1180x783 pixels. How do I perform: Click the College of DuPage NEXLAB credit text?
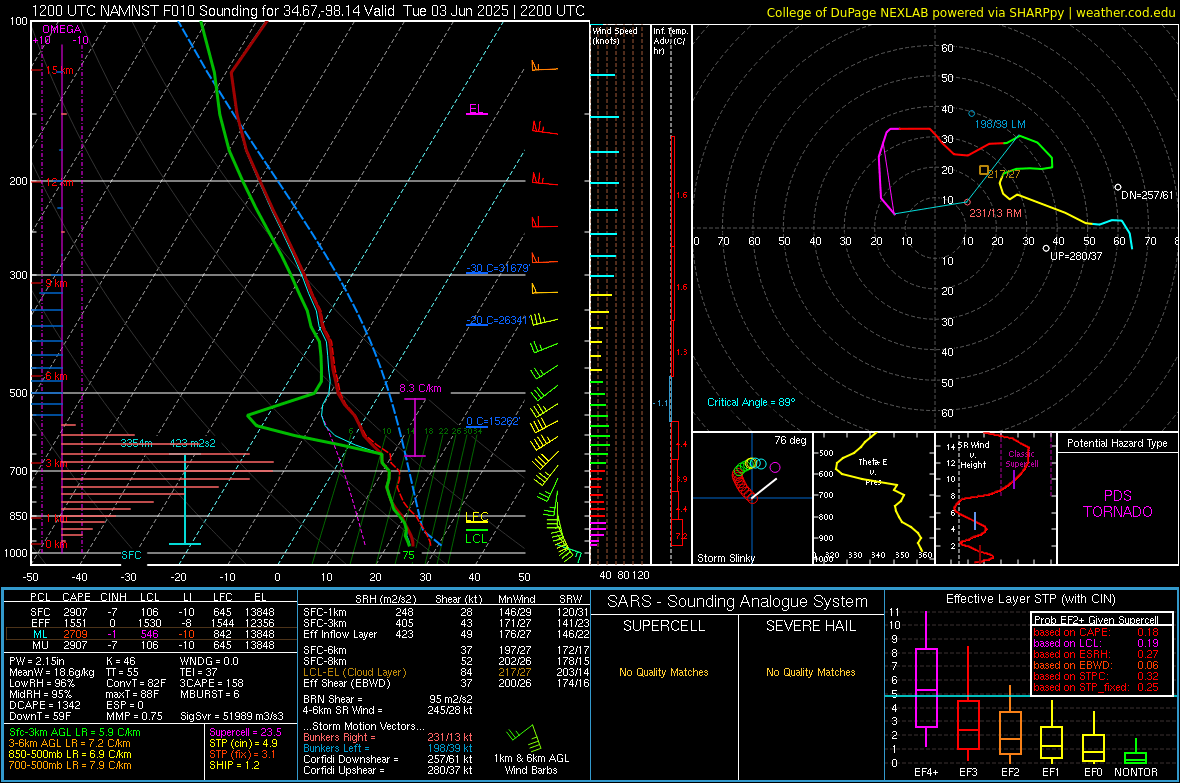click(x=970, y=12)
